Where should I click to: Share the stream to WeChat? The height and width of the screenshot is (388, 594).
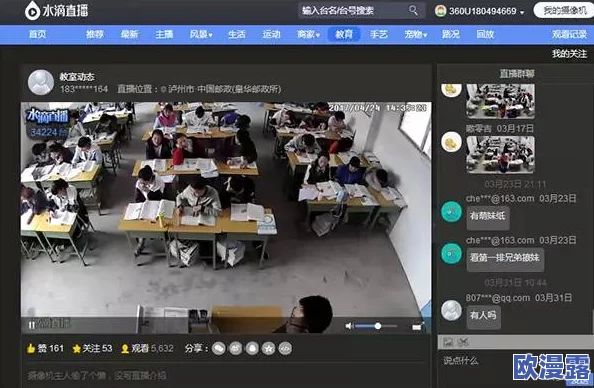coord(219,348)
